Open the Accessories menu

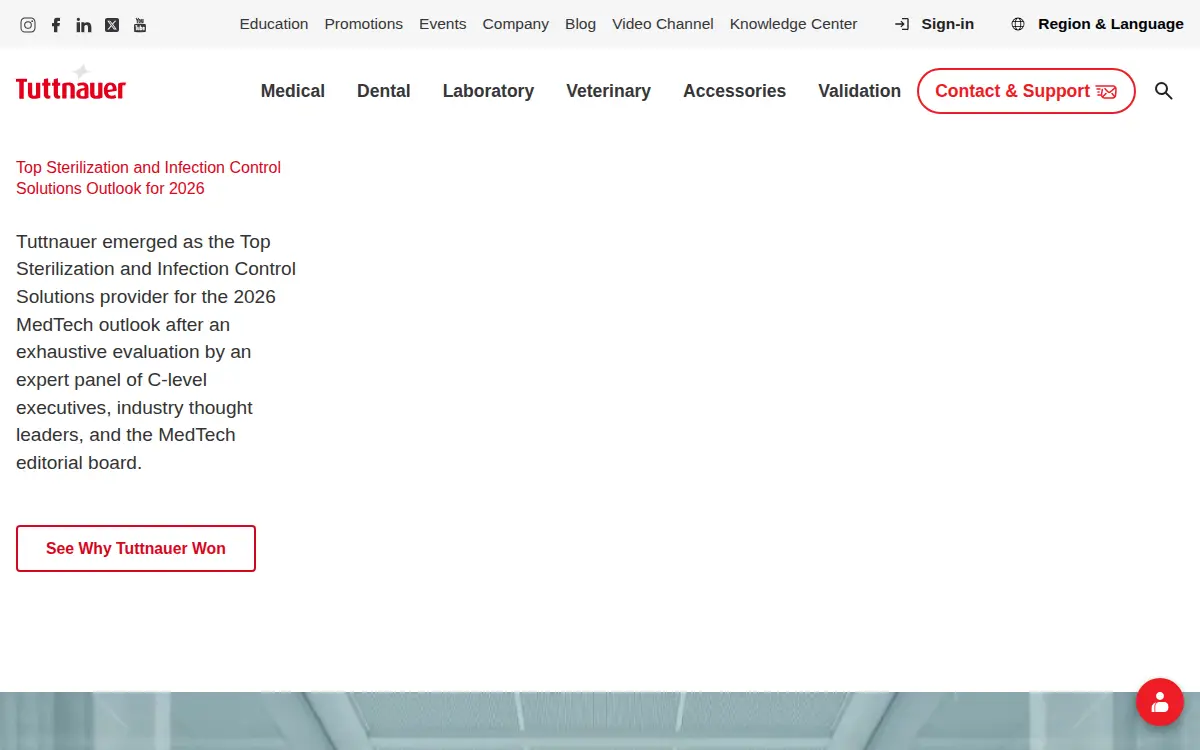[735, 91]
